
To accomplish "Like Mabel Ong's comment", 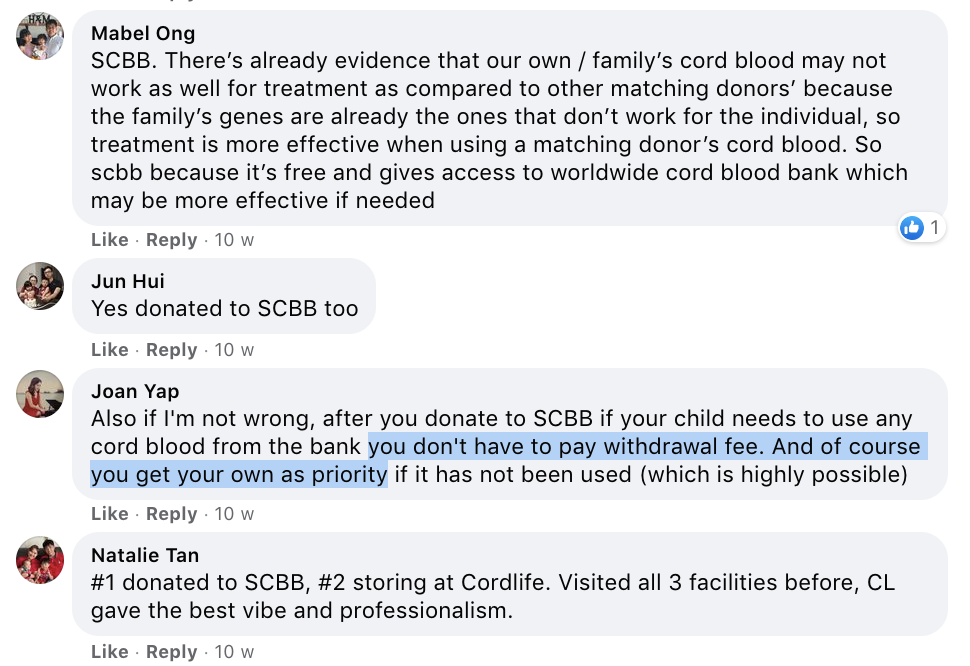I will click(109, 240).
